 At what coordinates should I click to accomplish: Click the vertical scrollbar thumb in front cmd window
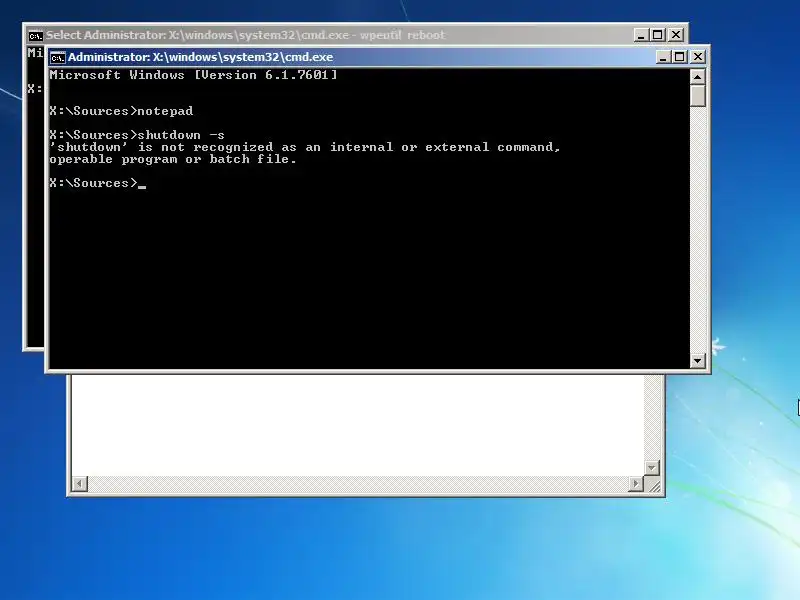pyautogui.click(x=697, y=96)
